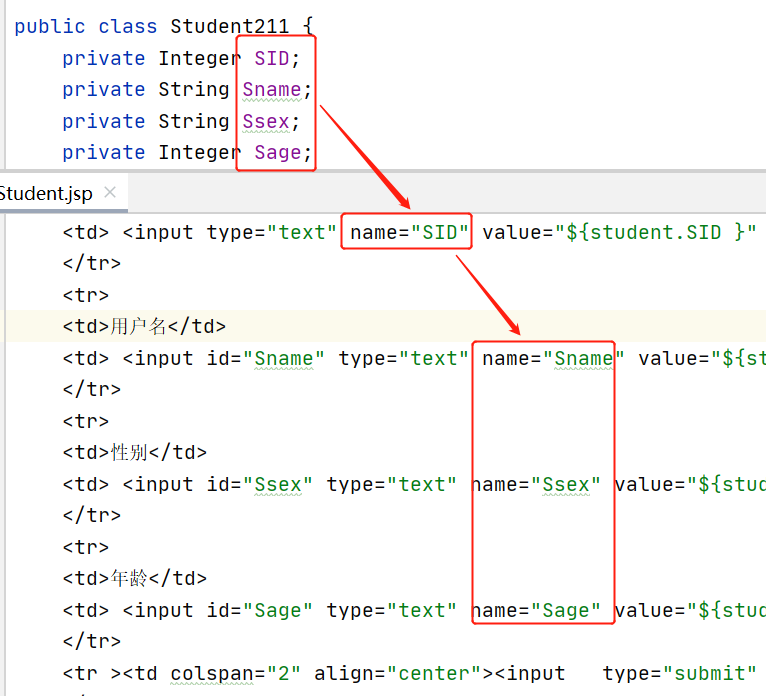The image size is (766, 696).
Task: Click the 性别 table cell line
Action: click(135, 452)
